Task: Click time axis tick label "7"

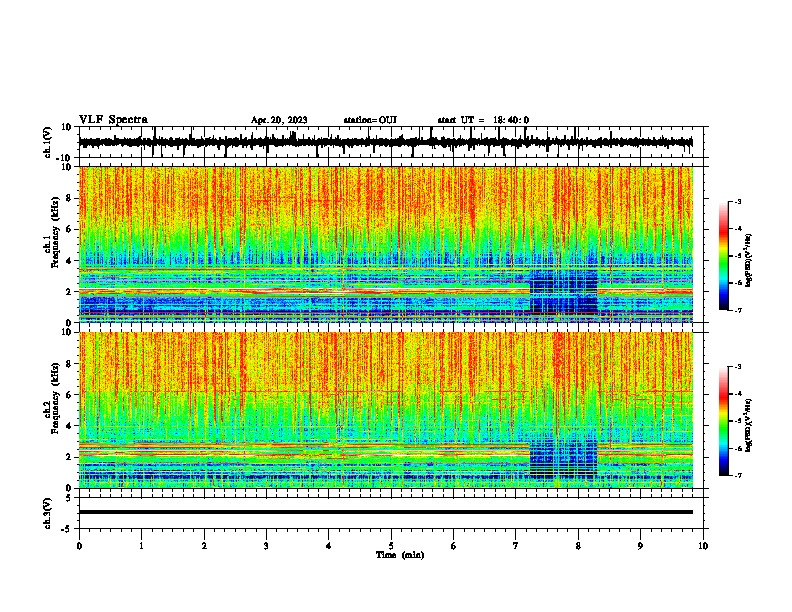Action: (x=516, y=546)
